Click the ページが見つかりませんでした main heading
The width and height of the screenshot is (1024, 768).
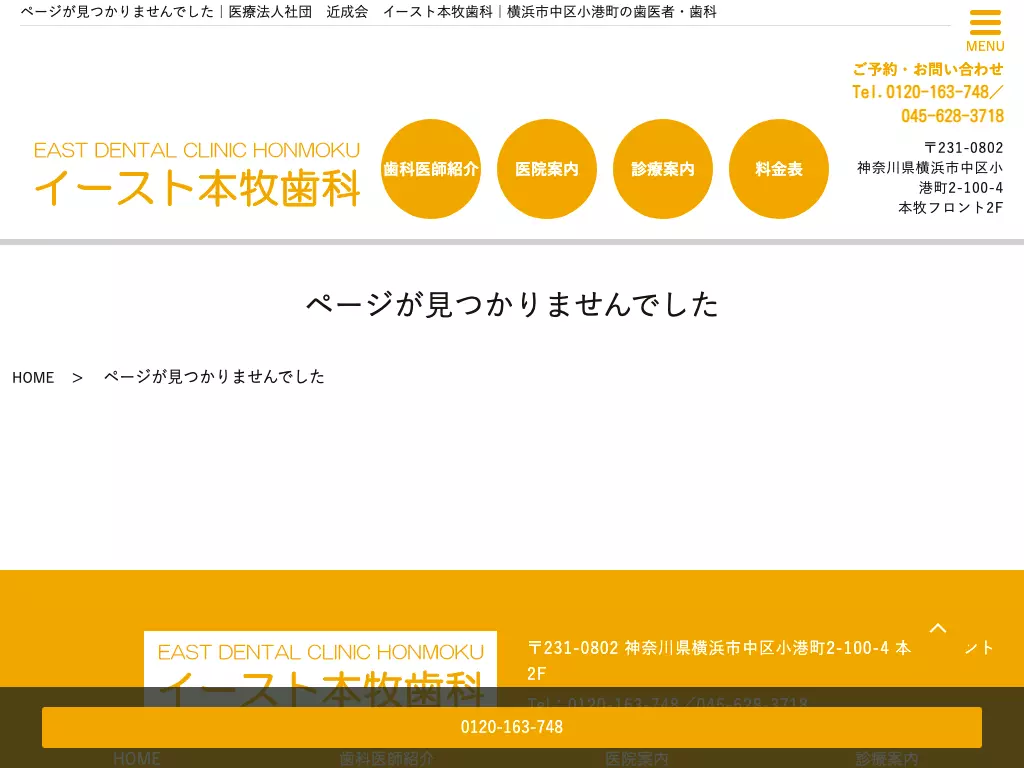pyautogui.click(x=512, y=304)
